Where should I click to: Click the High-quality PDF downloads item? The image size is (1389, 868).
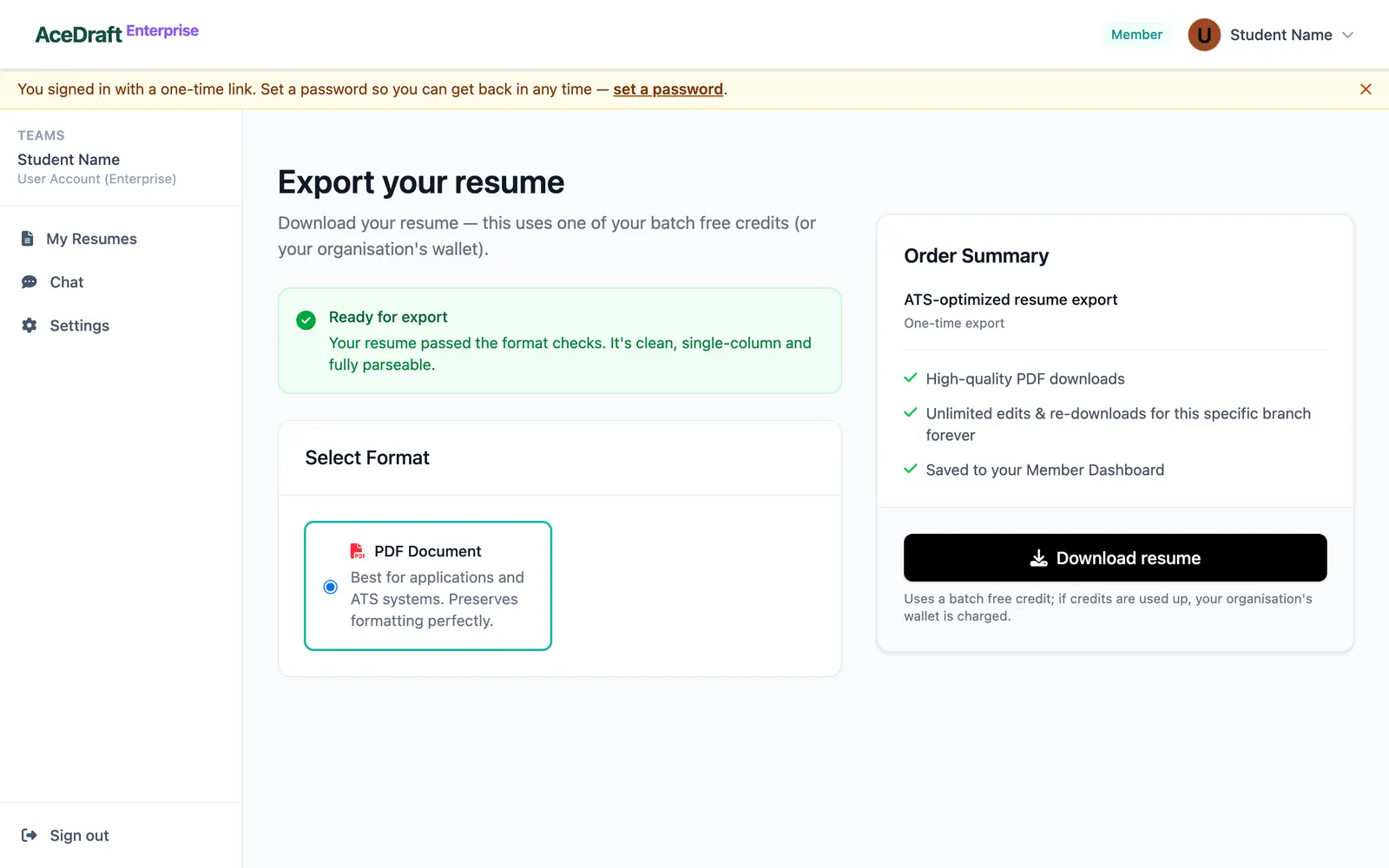(x=1024, y=378)
